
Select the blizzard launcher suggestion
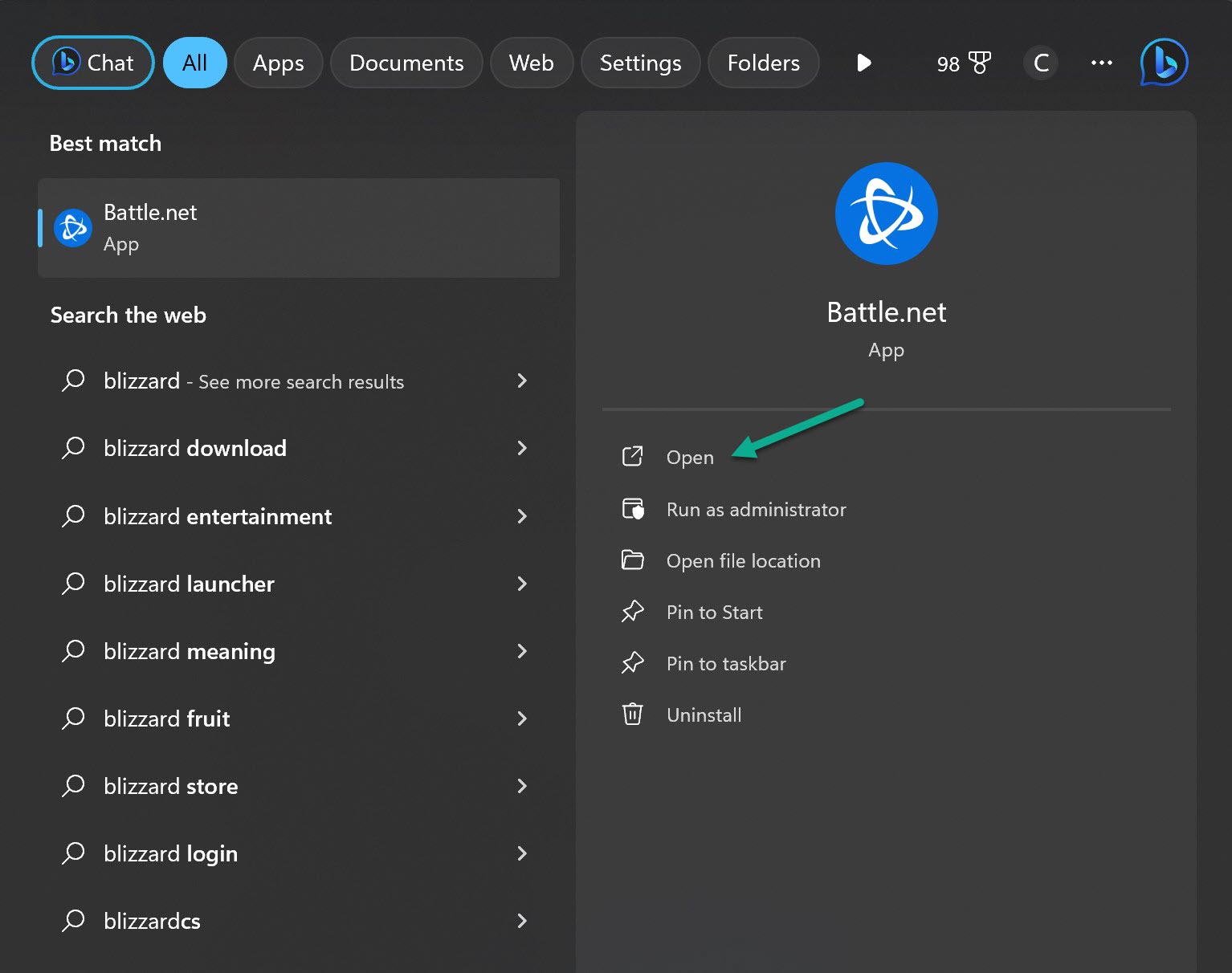tap(299, 584)
